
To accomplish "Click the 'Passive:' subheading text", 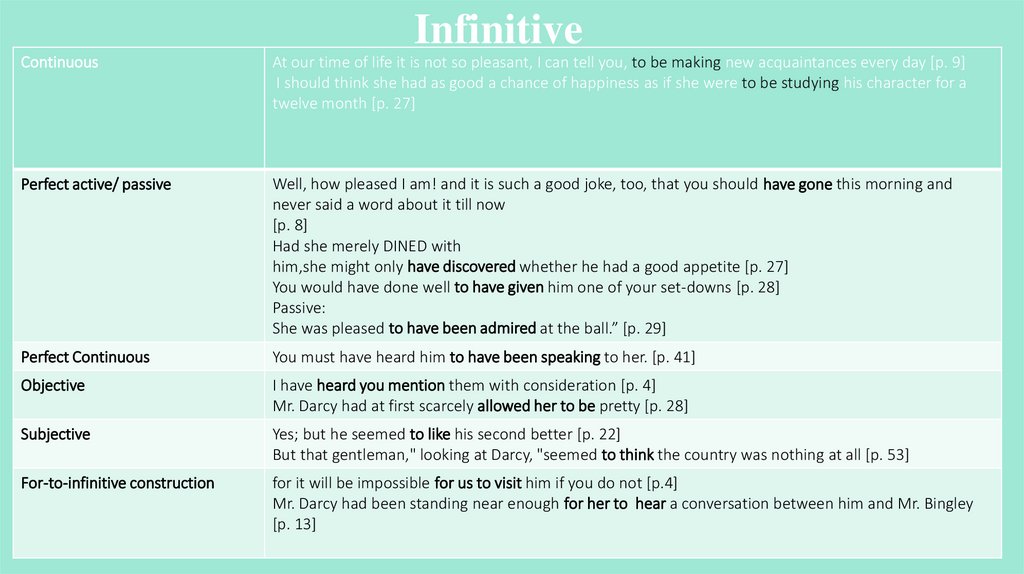I will [x=299, y=307].
